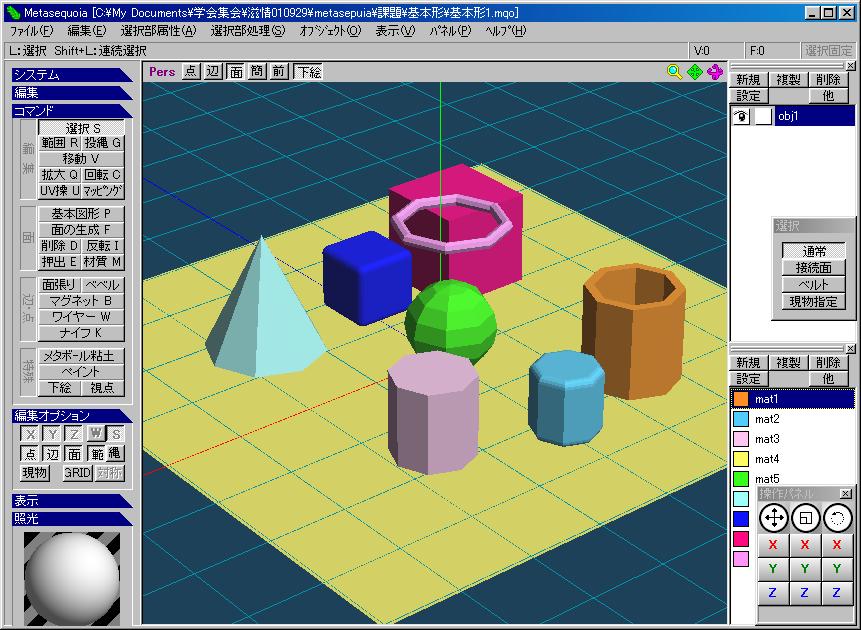Toggle the obj1 lock box
Screen dimensions: 861x630
pos(764,116)
